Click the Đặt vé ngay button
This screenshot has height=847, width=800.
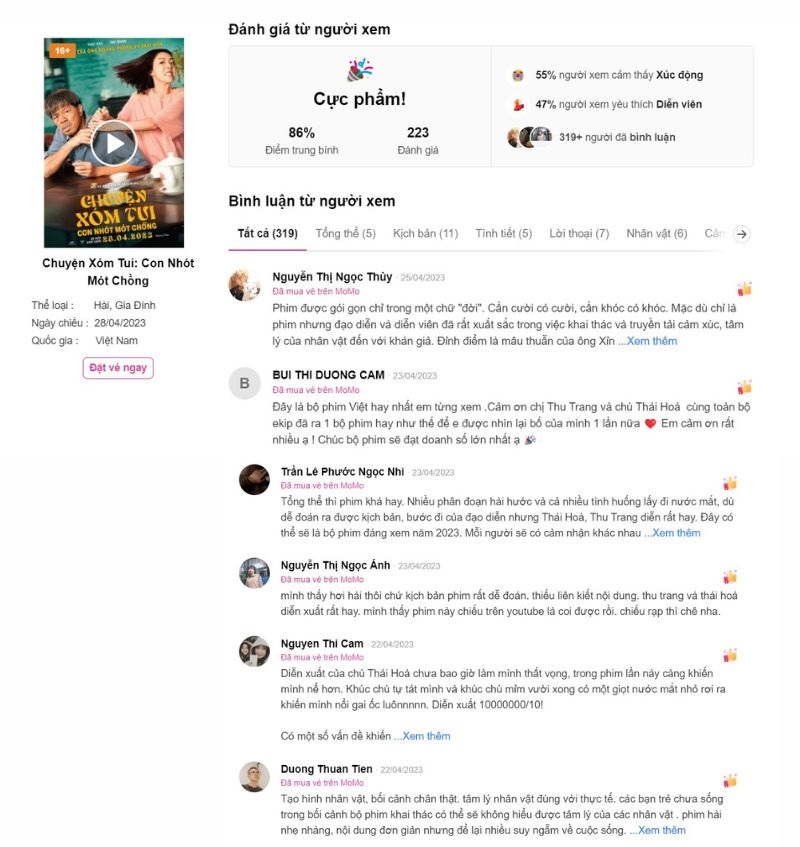(118, 368)
